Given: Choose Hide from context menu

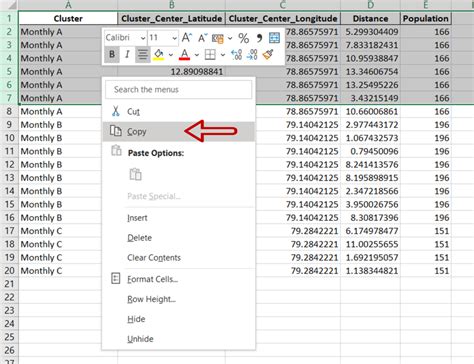Looking at the screenshot, I should [179, 319].
